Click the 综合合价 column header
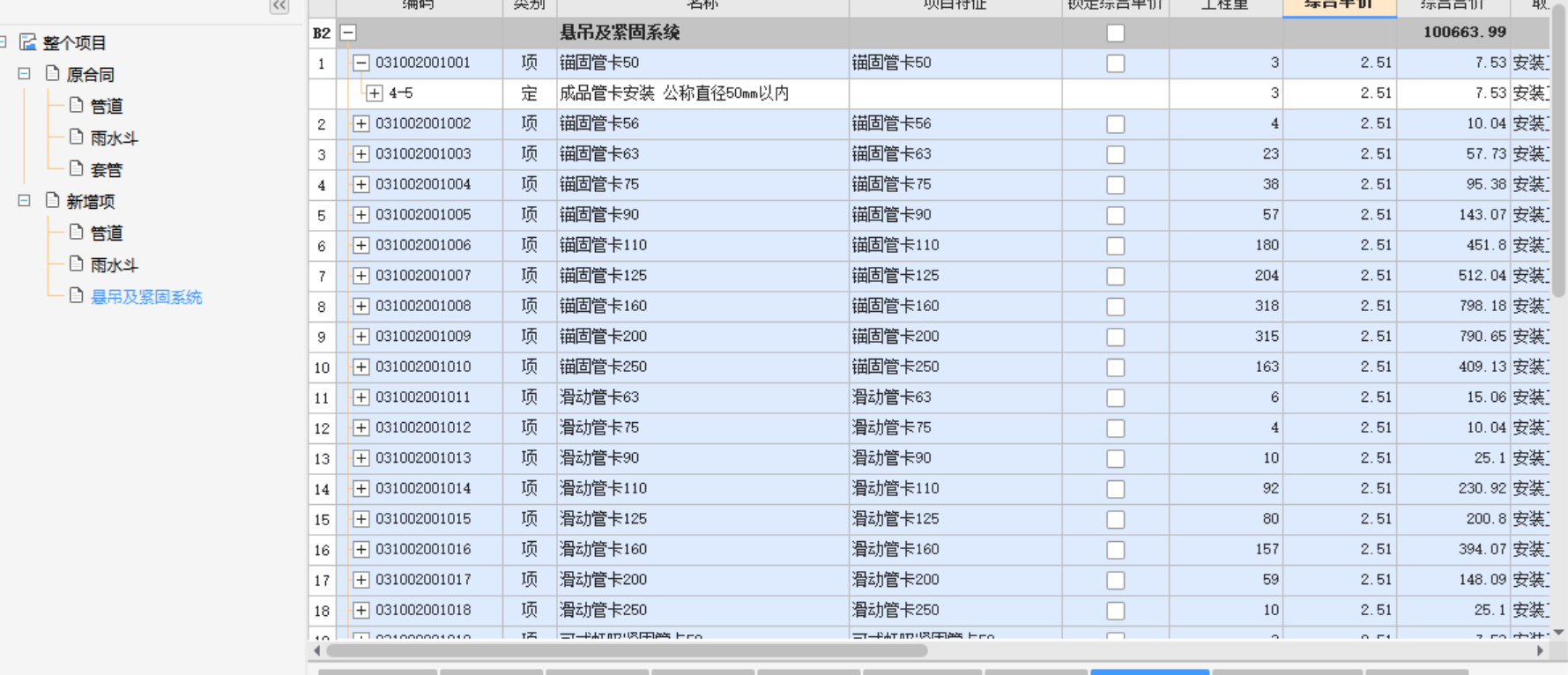Image resolution: width=1568 pixels, height=675 pixels. pos(1453,7)
